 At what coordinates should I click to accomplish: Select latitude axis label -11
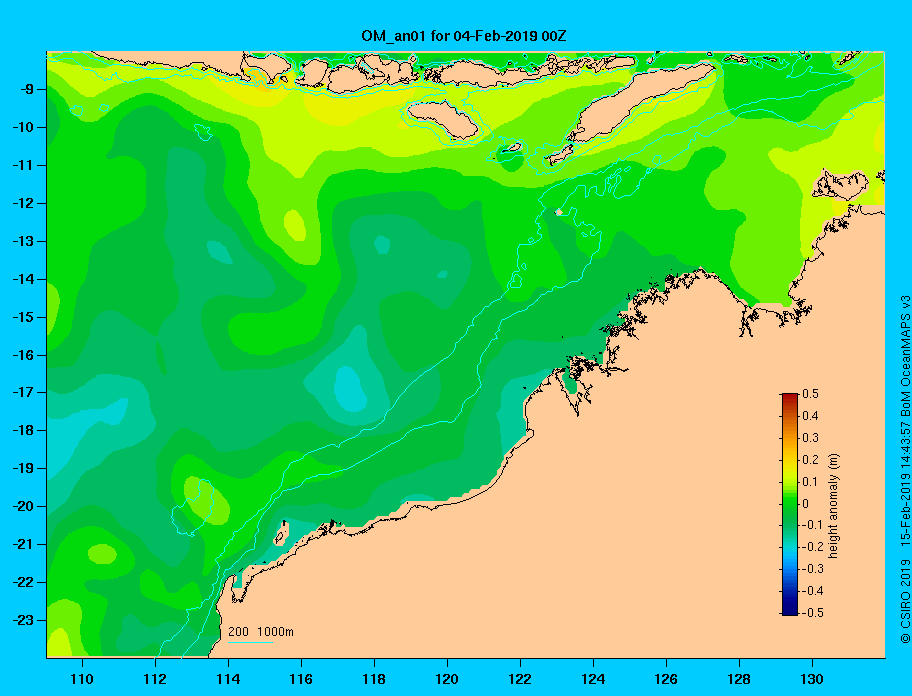tap(22, 165)
